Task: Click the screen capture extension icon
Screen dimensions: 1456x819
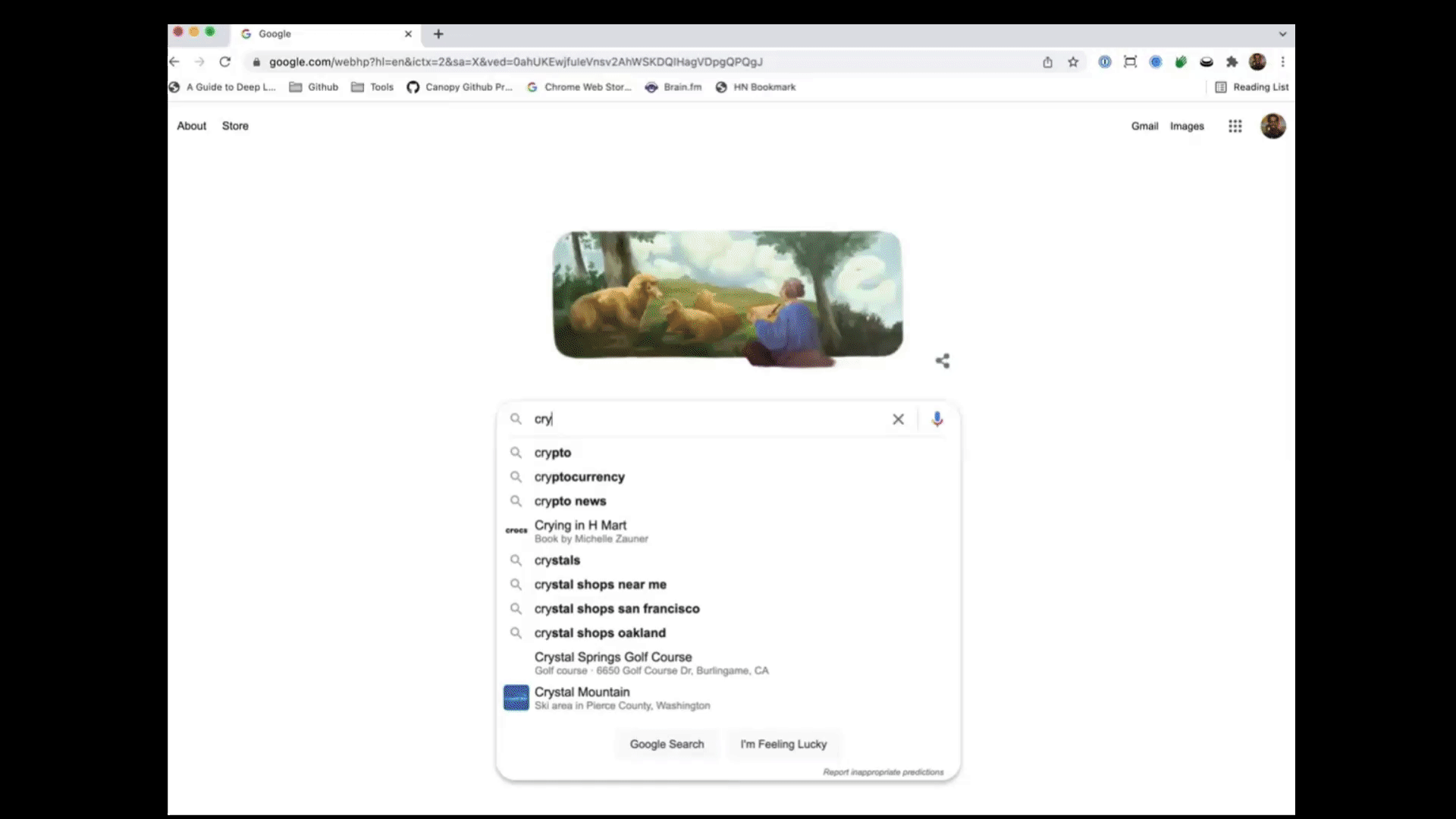Action: (1130, 62)
